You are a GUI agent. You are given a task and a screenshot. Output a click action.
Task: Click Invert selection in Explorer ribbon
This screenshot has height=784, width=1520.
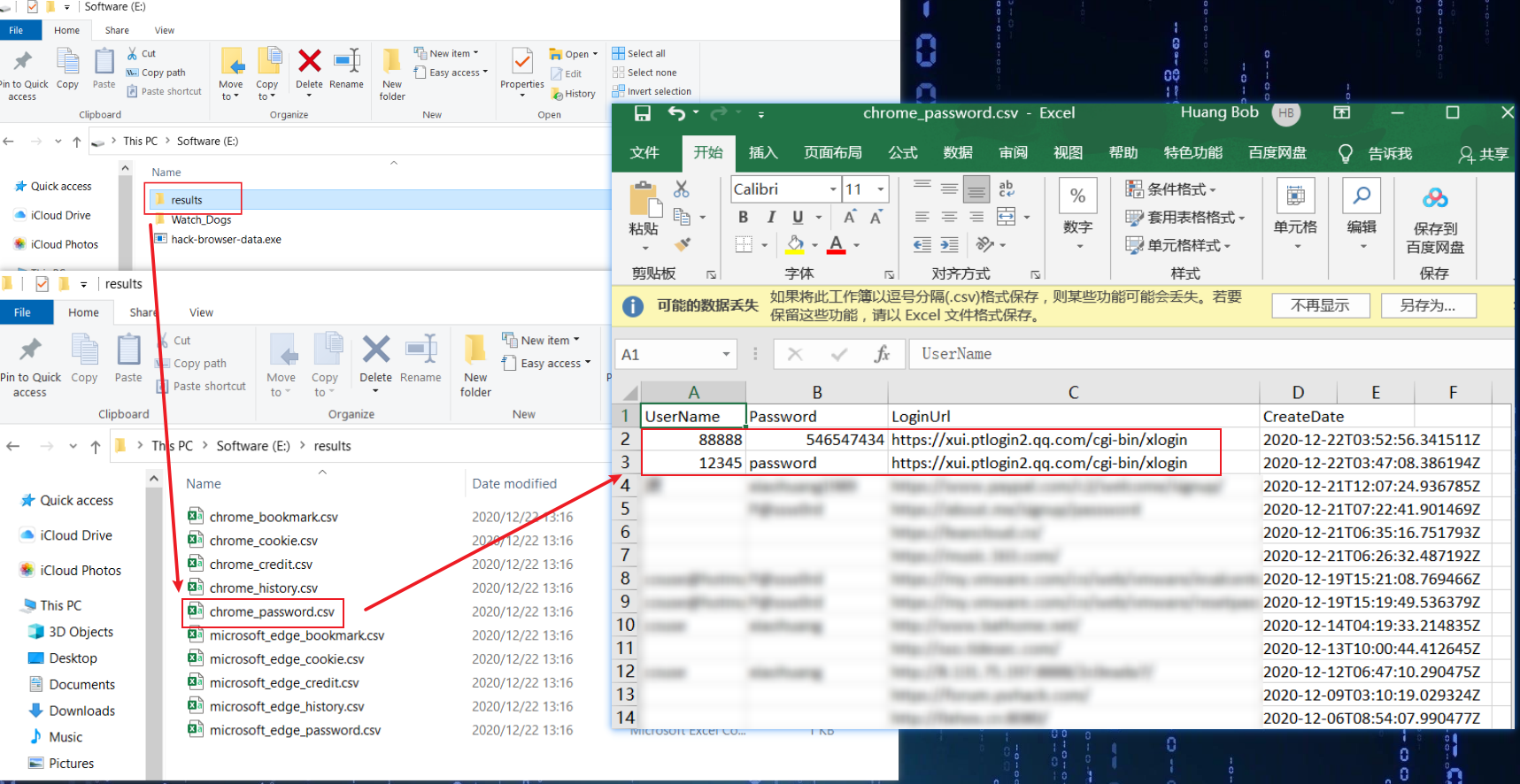click(658, 91)
